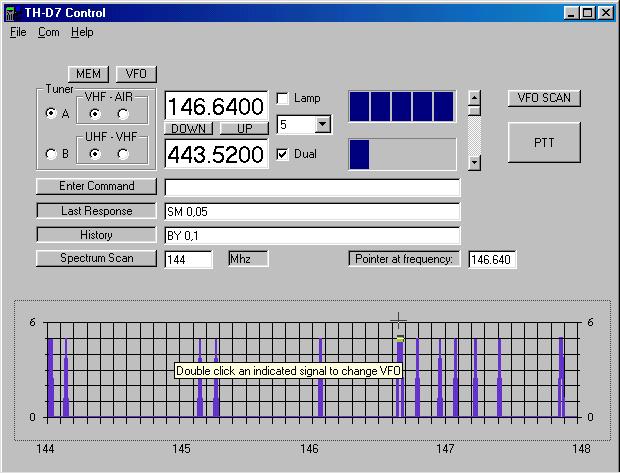Select Tuner A radio button

tap(51, 113)
